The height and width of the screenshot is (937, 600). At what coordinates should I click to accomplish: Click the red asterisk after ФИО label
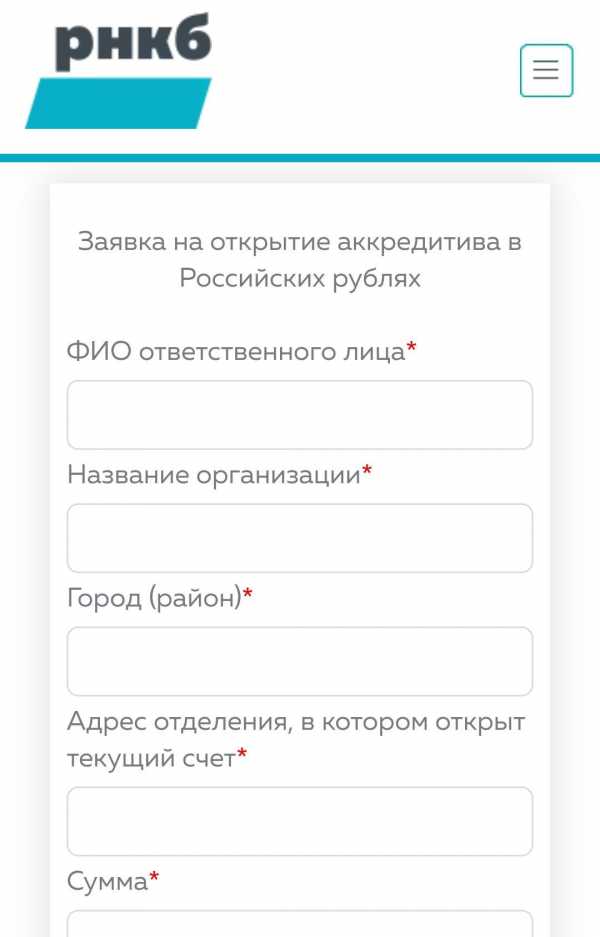[412, 349]
